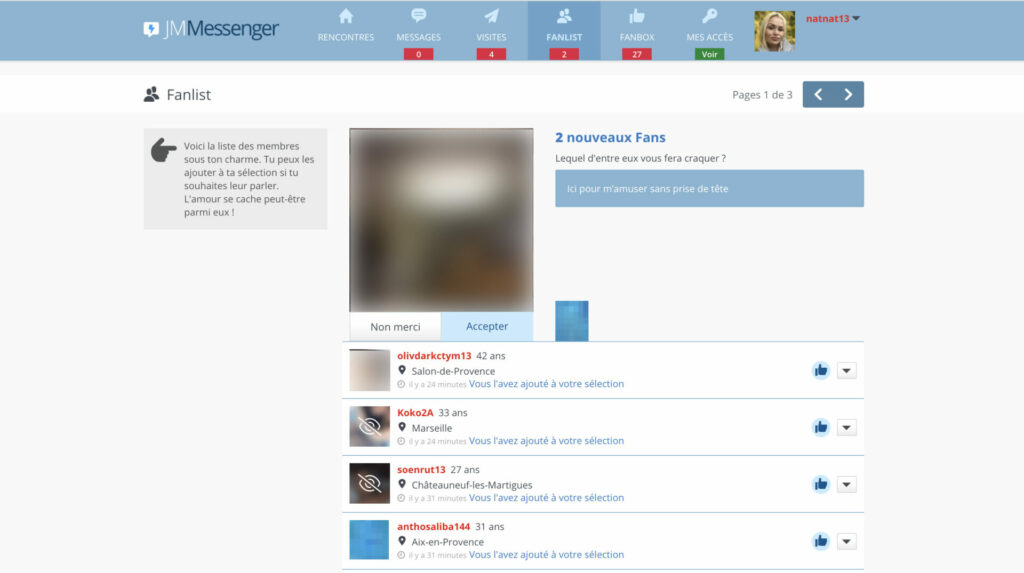Open soenrut13 profile link
Viewport: 1024px width, 573px height.
(x=421, y=469)
